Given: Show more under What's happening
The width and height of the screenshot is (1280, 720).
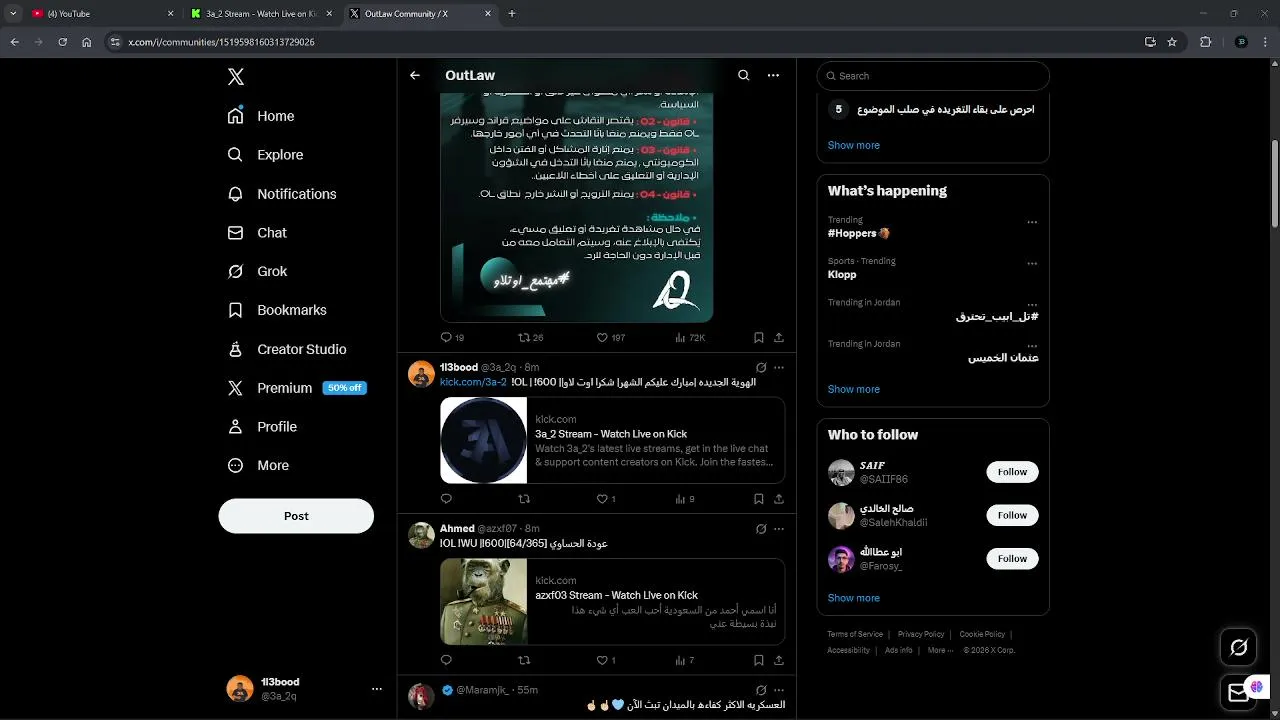Looking at the screenshot, I should click(x=853, y=389).
